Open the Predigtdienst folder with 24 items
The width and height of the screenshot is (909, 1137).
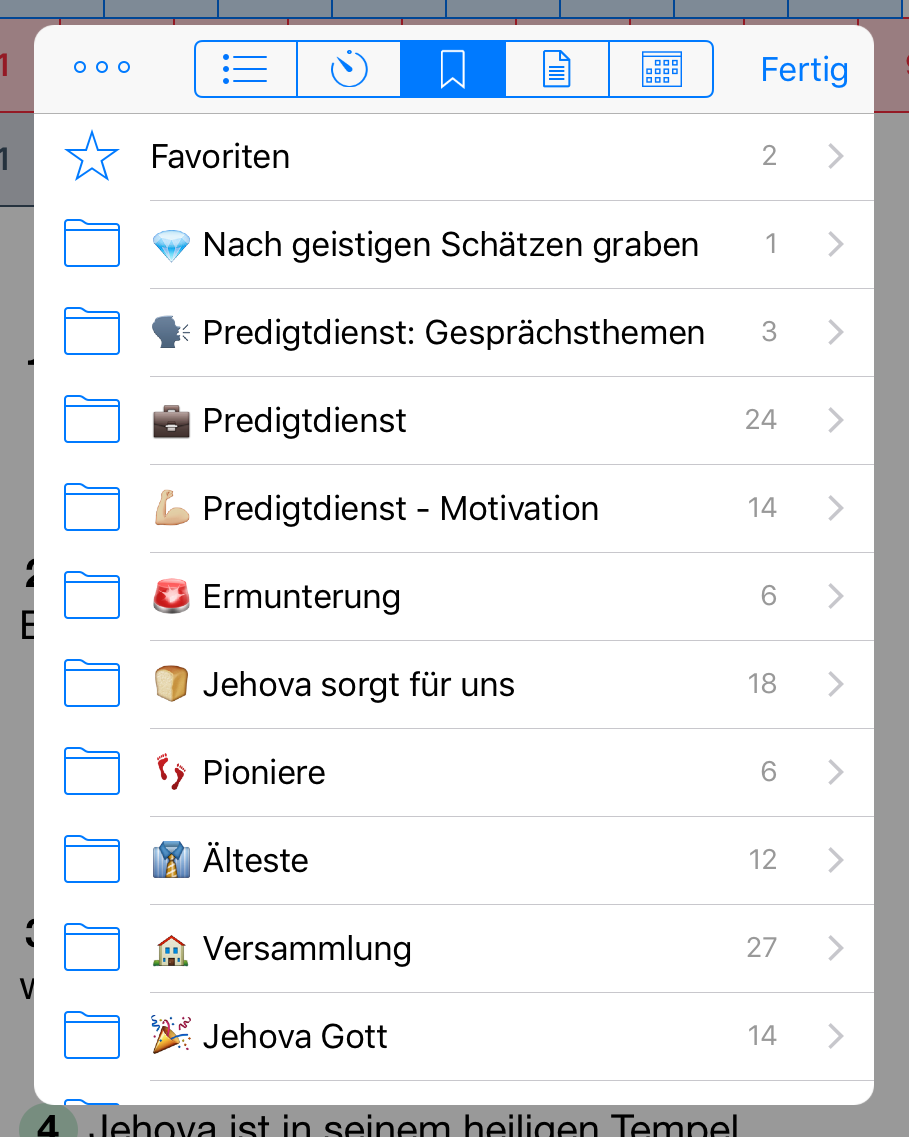(305, 421)
